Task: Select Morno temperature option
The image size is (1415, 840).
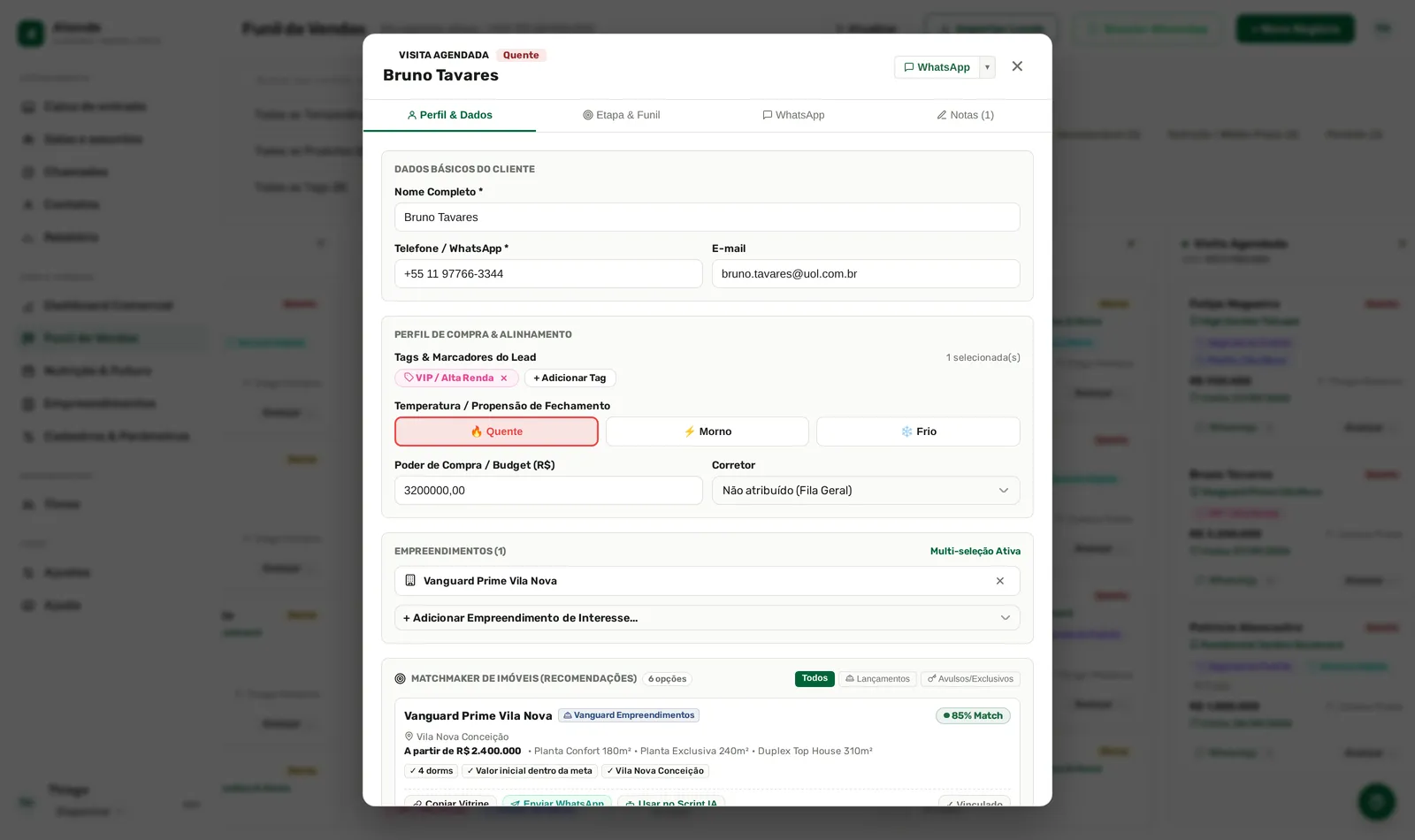Action: pos(707,431)
